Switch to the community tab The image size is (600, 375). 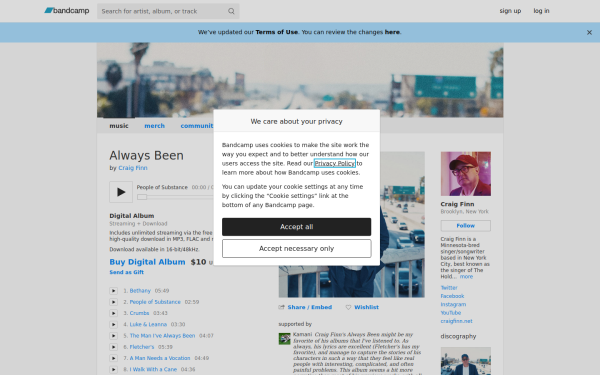click(197, 126)
